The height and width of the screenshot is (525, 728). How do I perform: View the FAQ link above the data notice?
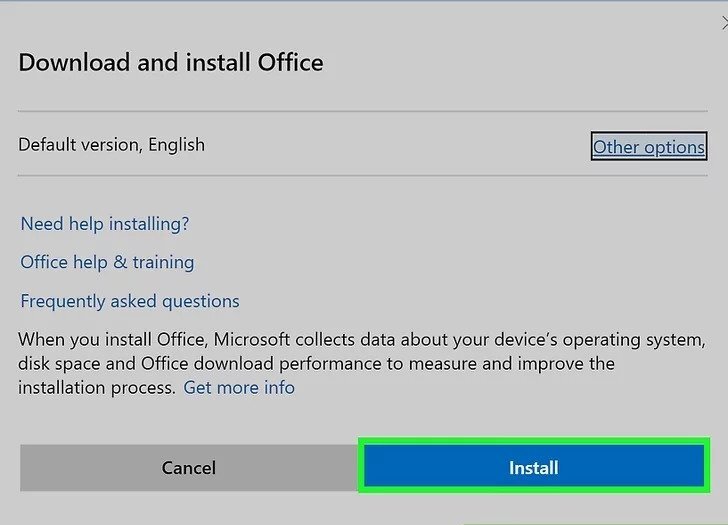point(130,301)
